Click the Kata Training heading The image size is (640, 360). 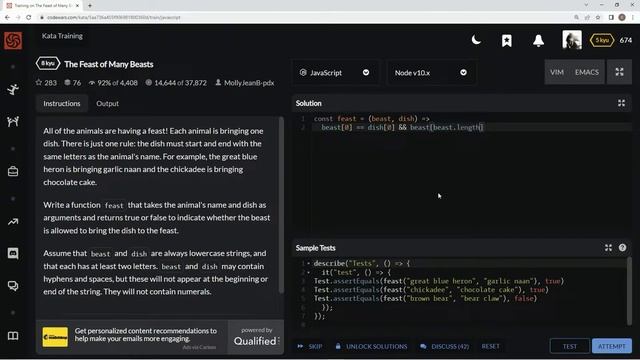click(62, 36)
